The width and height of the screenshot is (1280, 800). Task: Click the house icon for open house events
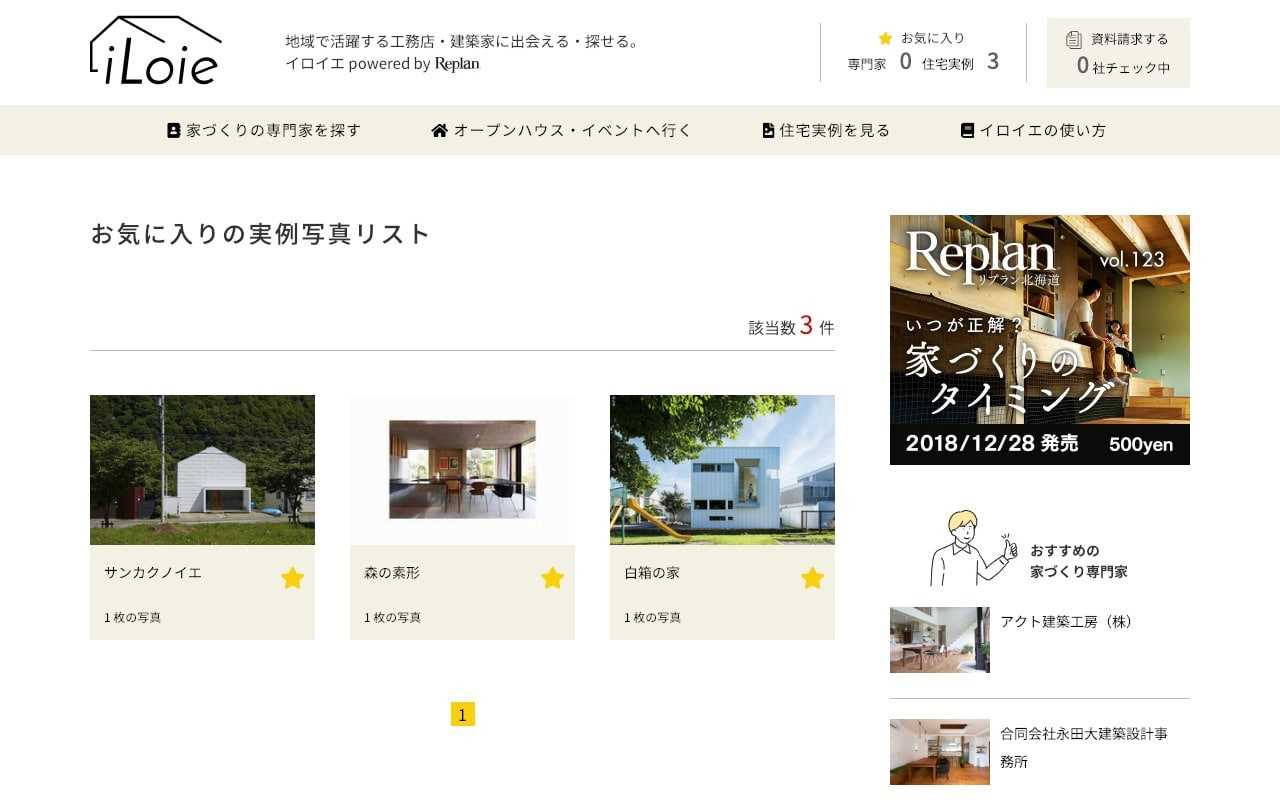pyautogui.click(x=440, y=130)
